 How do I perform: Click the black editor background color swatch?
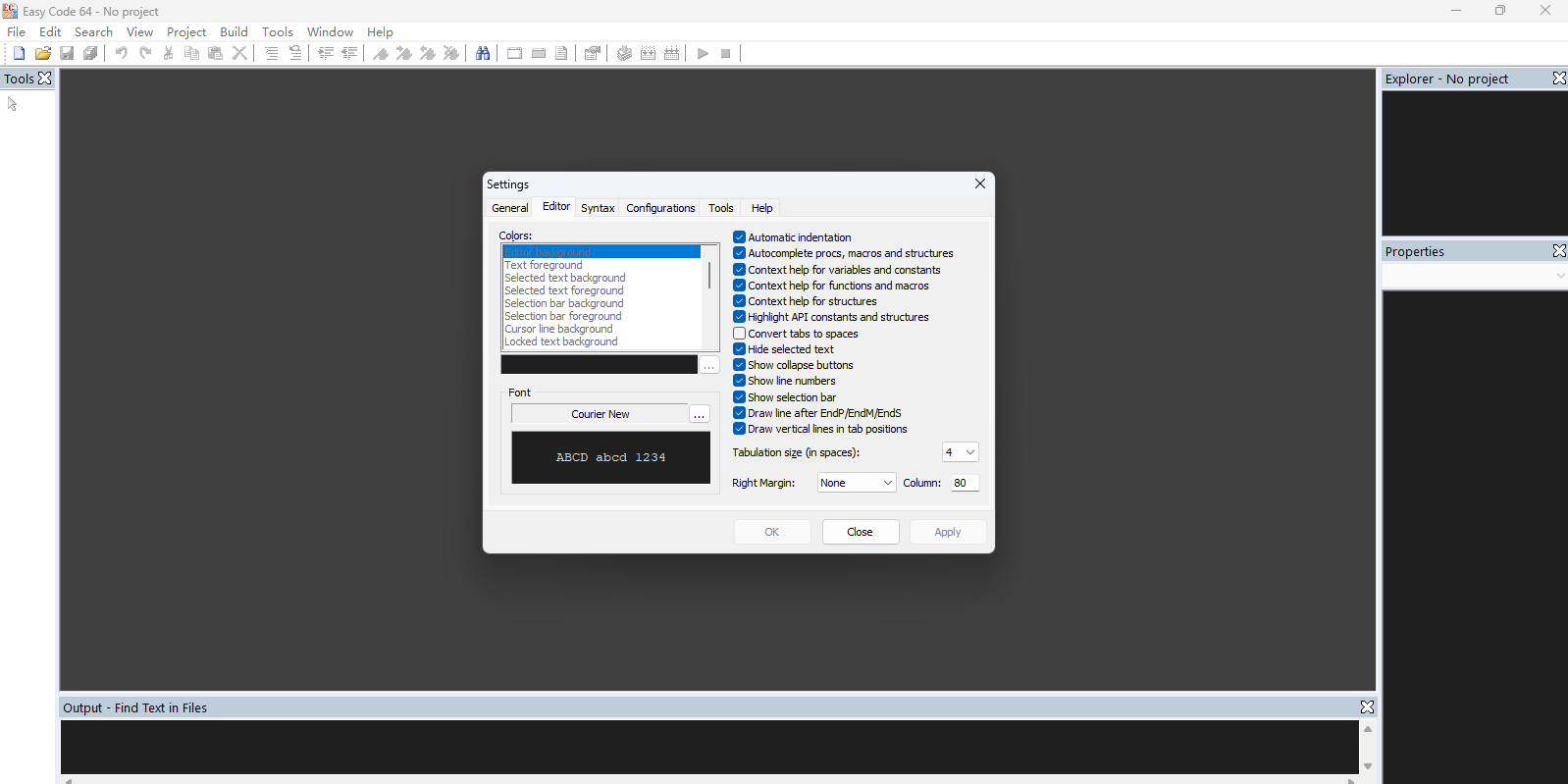pyautogui.click(x=599, y=365)
